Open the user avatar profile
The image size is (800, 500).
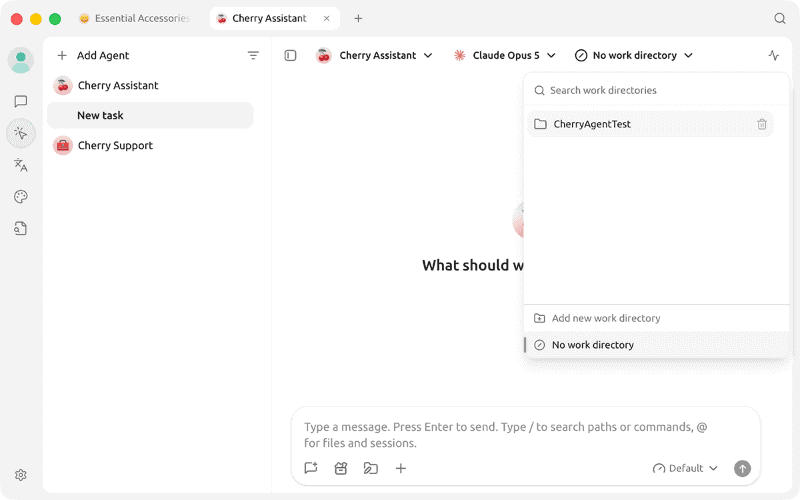21,60
